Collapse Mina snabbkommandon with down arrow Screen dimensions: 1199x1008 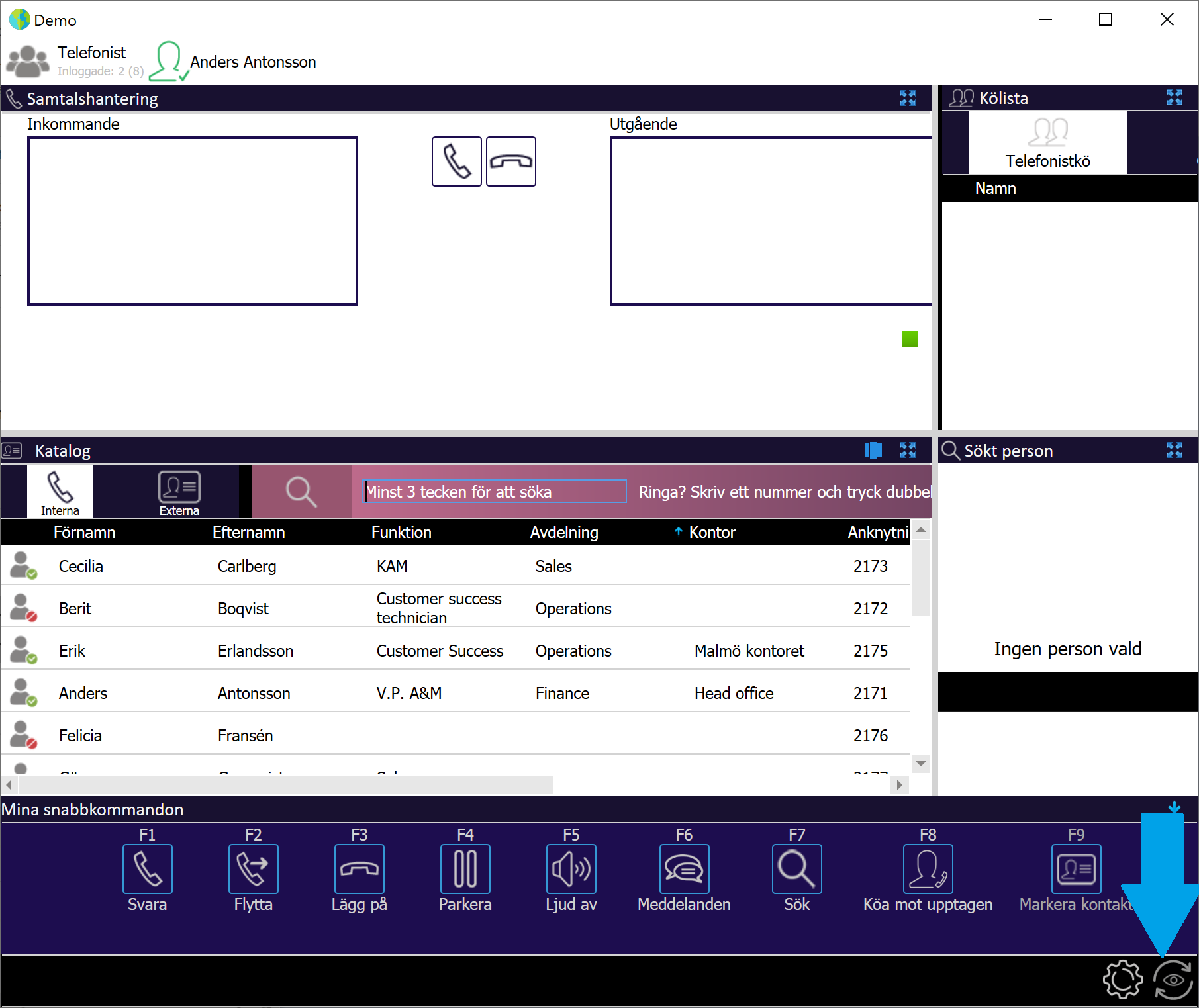tap(1174, 808)
